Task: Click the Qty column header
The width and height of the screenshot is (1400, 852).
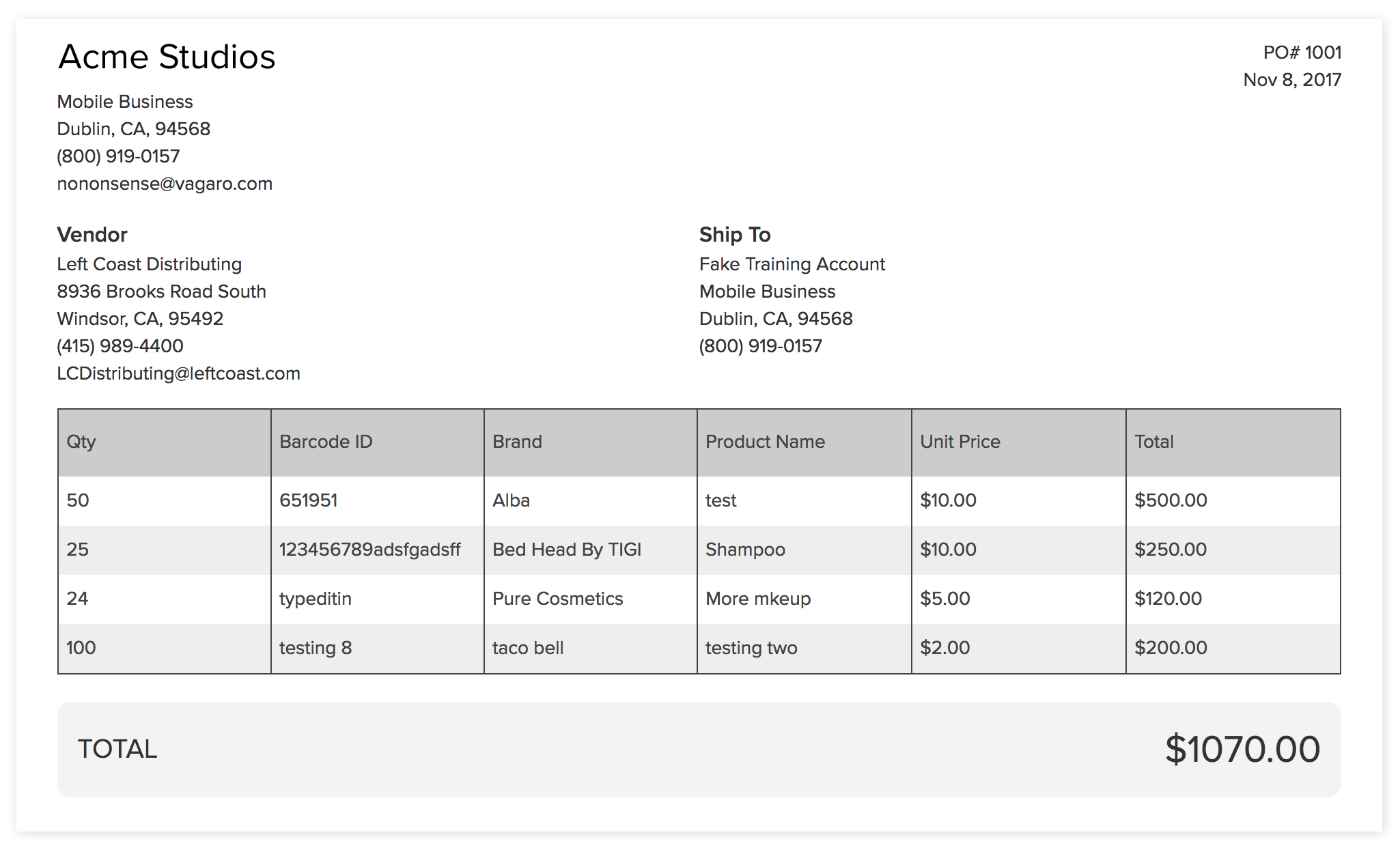Action: 81,442
